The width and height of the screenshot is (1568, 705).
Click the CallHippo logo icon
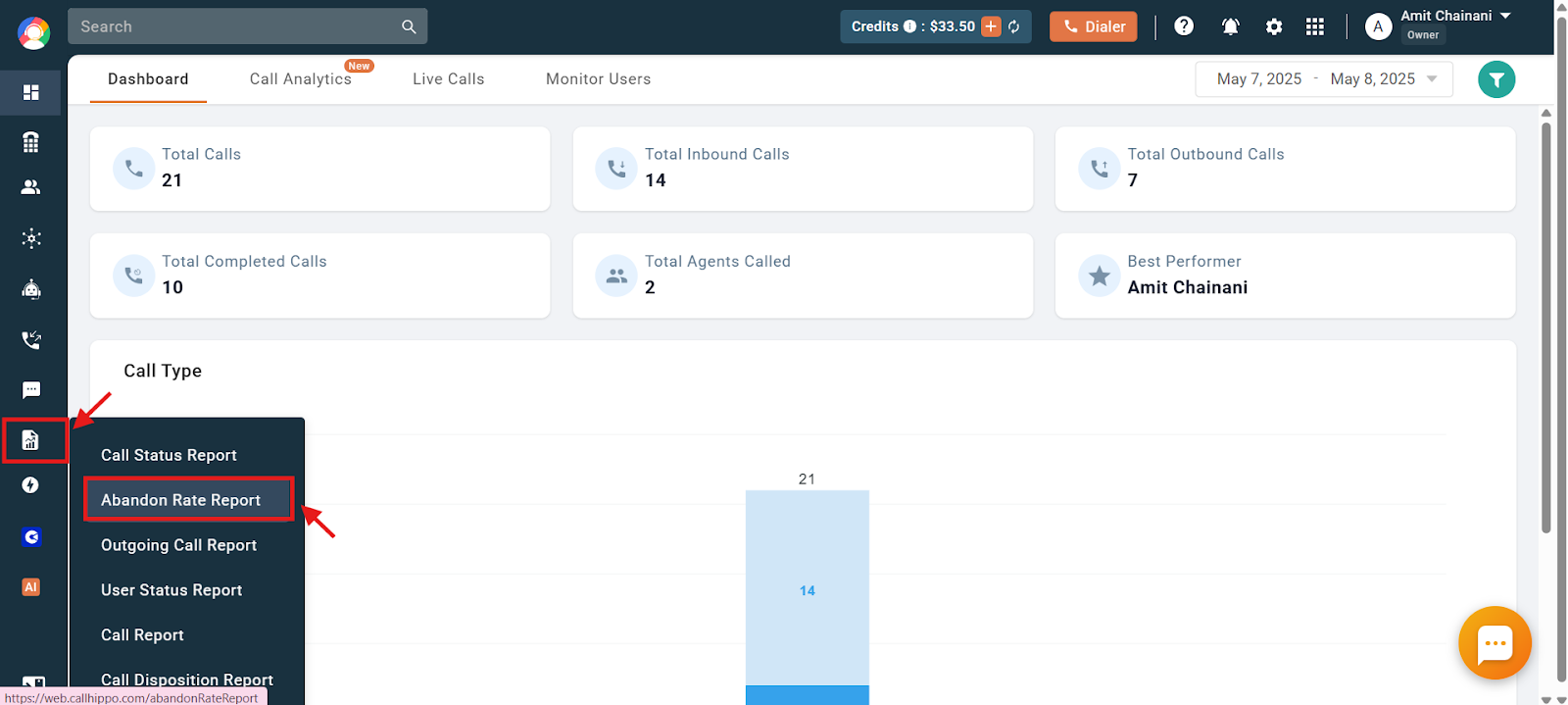point(33,33)
